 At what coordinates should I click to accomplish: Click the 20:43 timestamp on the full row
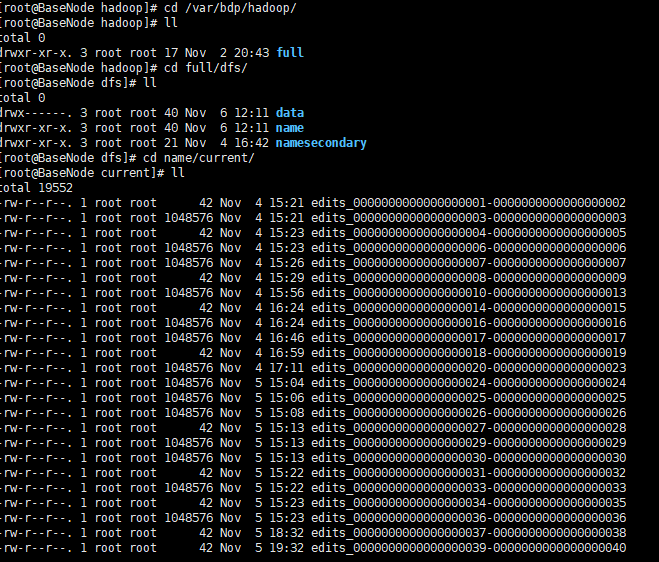[251, 53]
